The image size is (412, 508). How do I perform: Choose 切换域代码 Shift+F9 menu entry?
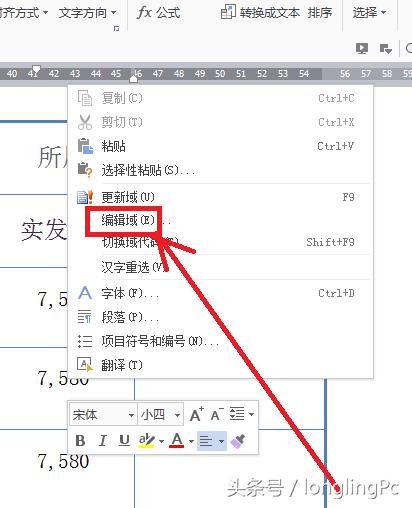click(x=220, y=242)
